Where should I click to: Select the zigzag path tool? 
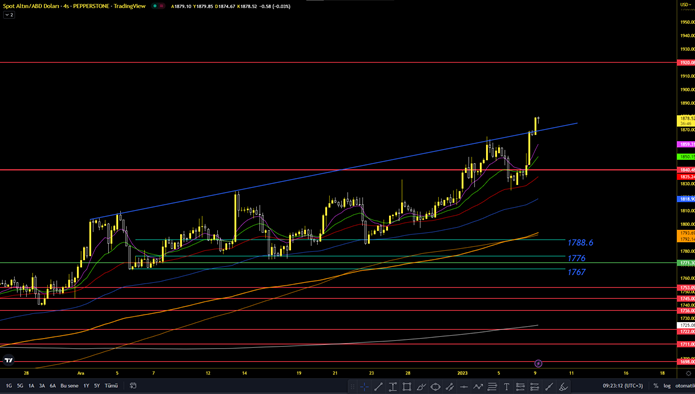[x=478, y=387]
